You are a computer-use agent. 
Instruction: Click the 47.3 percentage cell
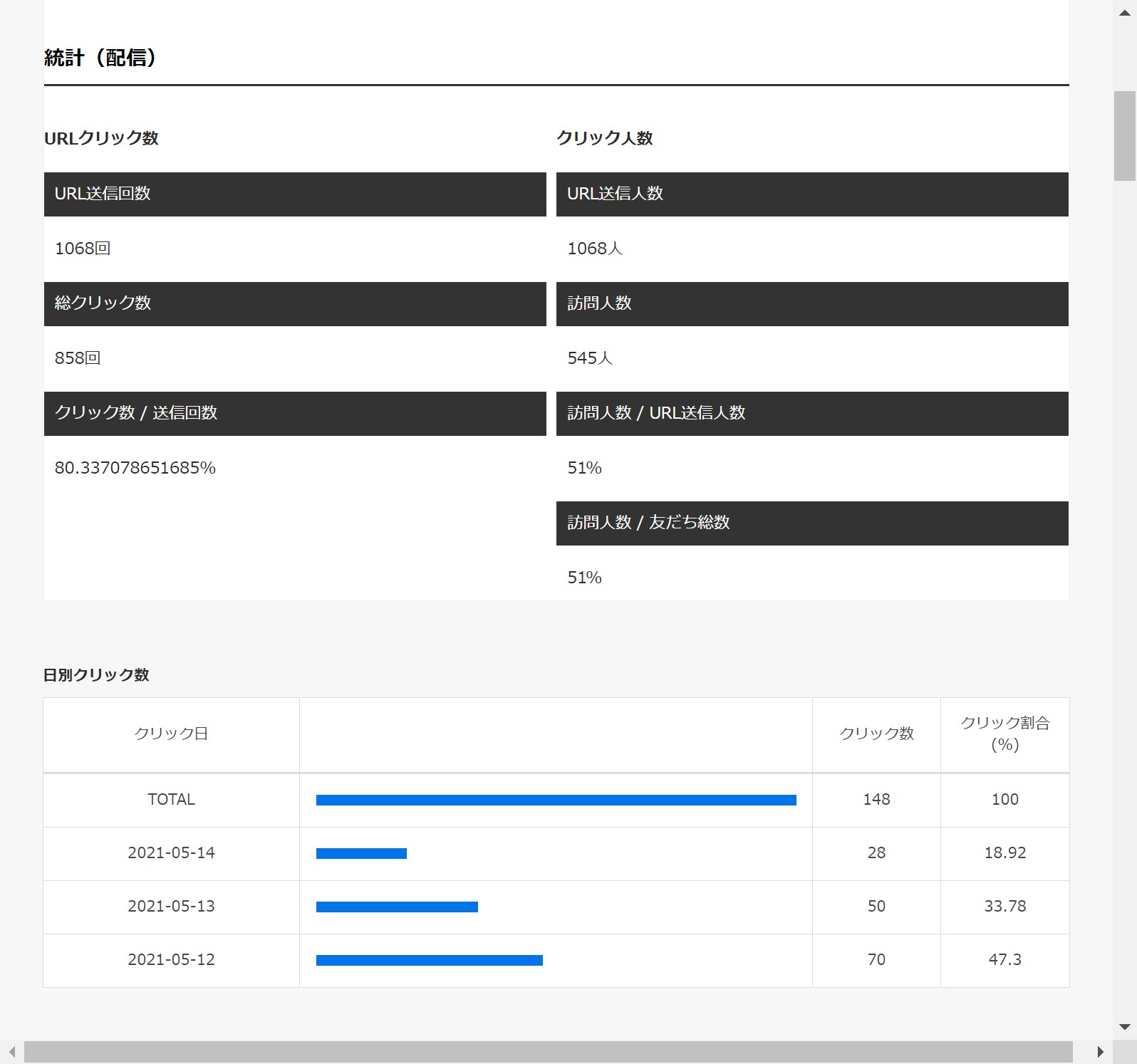coord(1005,960)
